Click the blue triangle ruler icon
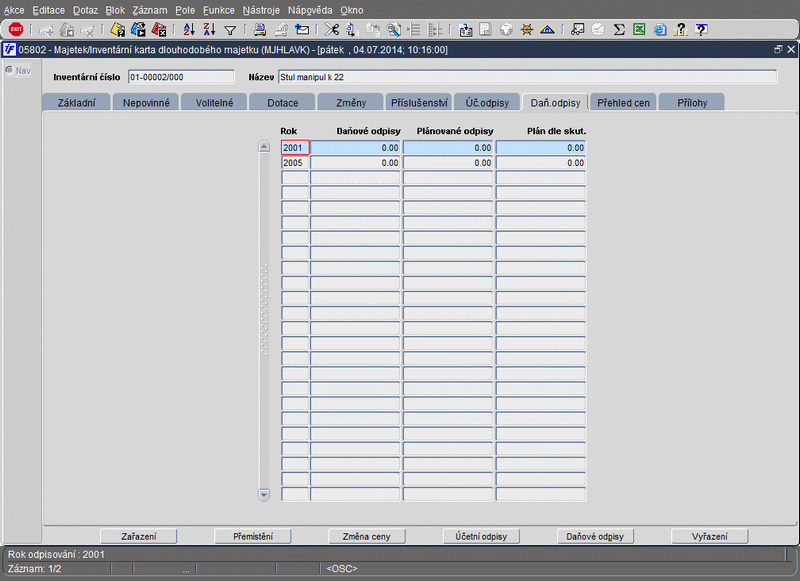The image size is (800, 581). tap(547, 30)
